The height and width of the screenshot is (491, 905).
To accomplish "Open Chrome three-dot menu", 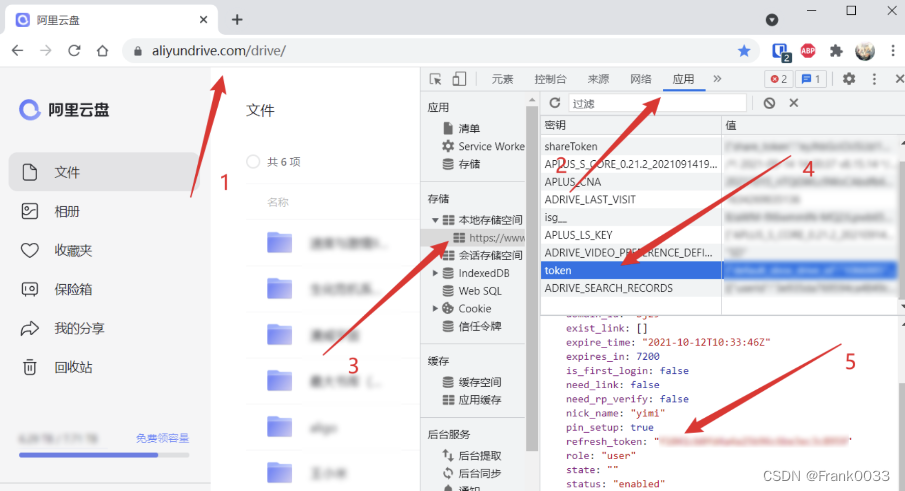I will point(892,51).
